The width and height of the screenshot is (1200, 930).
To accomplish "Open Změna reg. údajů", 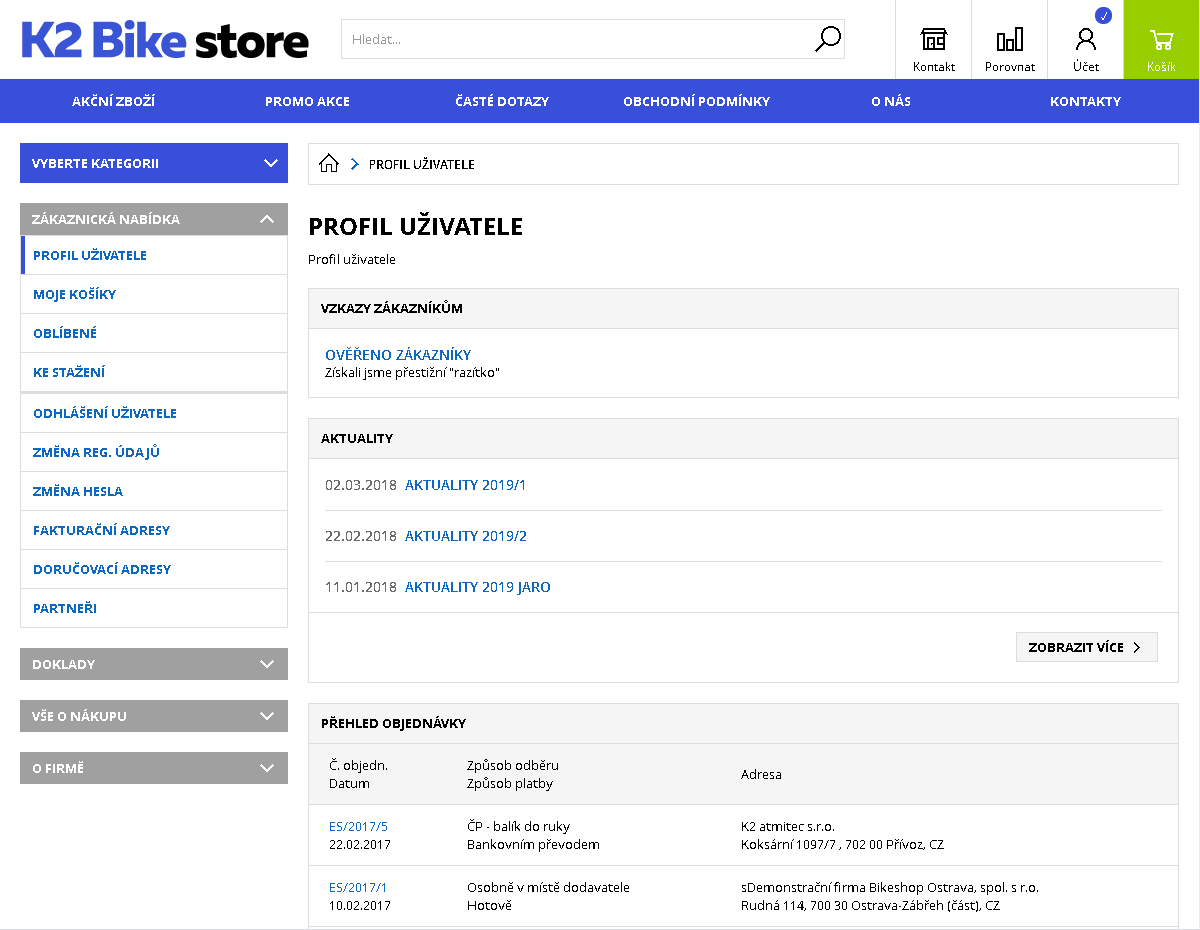I will click(x=154, y=452).
